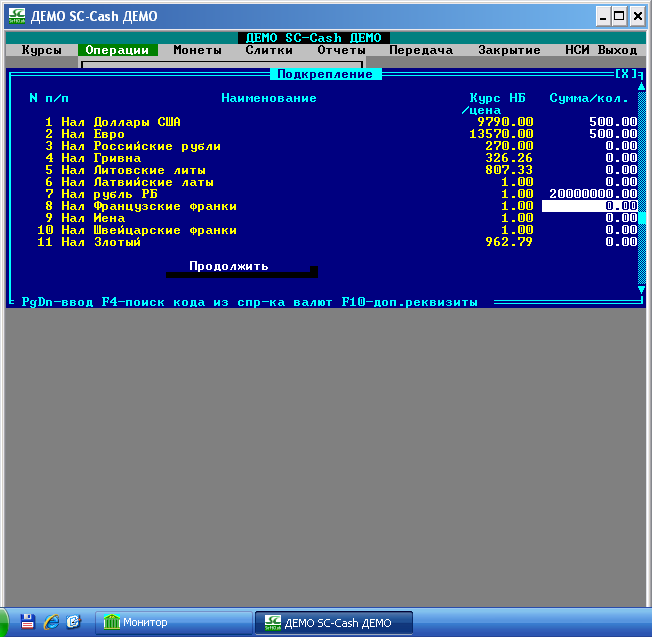652x637 pixels.
Task: Open the НСИ menu
Action: tap(577, 50)
